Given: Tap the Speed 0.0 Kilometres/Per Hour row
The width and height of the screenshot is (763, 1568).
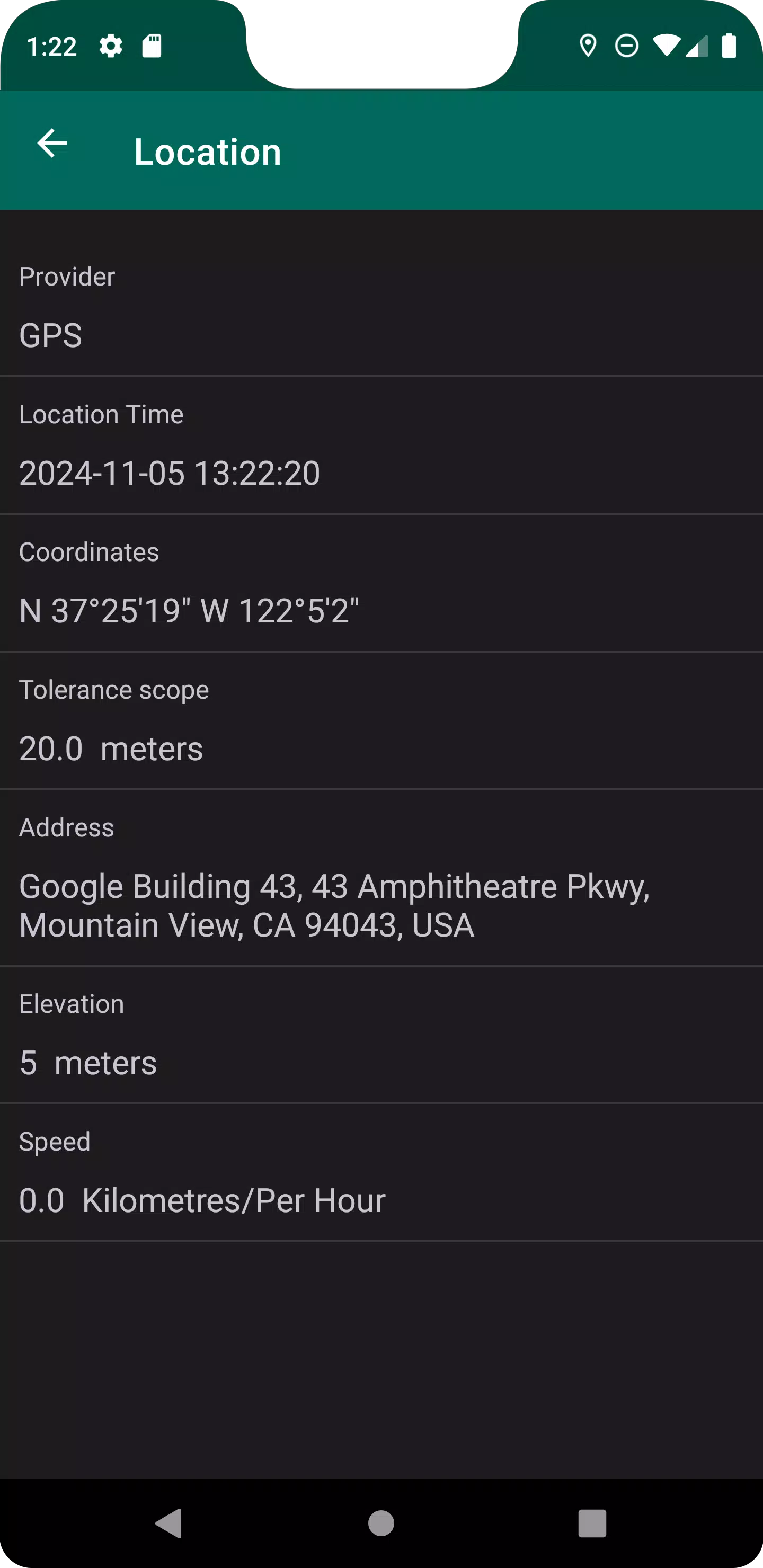Looking at the screenshot, I should (381, 1172).
